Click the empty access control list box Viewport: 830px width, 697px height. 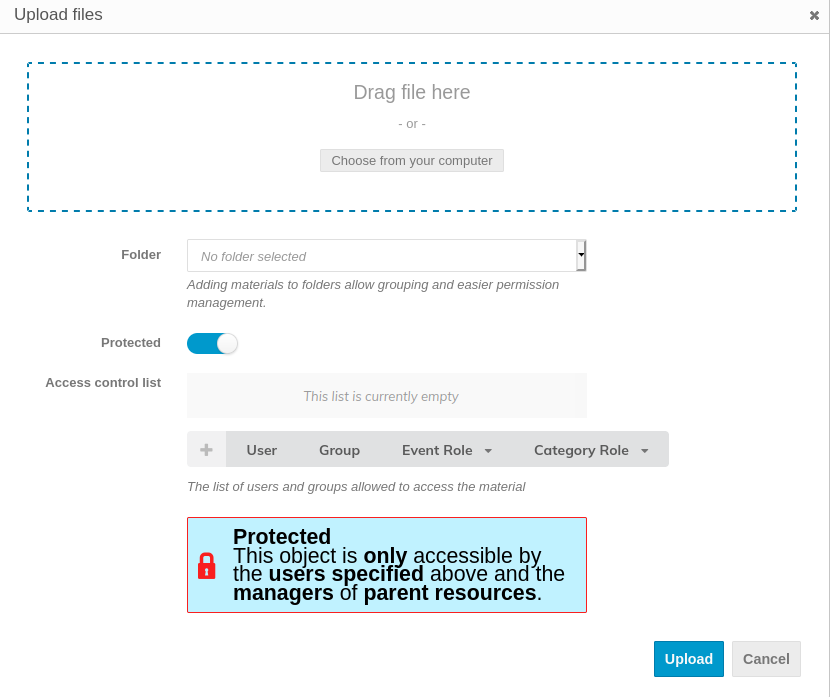pyautogui.click(x=386, y=396)
